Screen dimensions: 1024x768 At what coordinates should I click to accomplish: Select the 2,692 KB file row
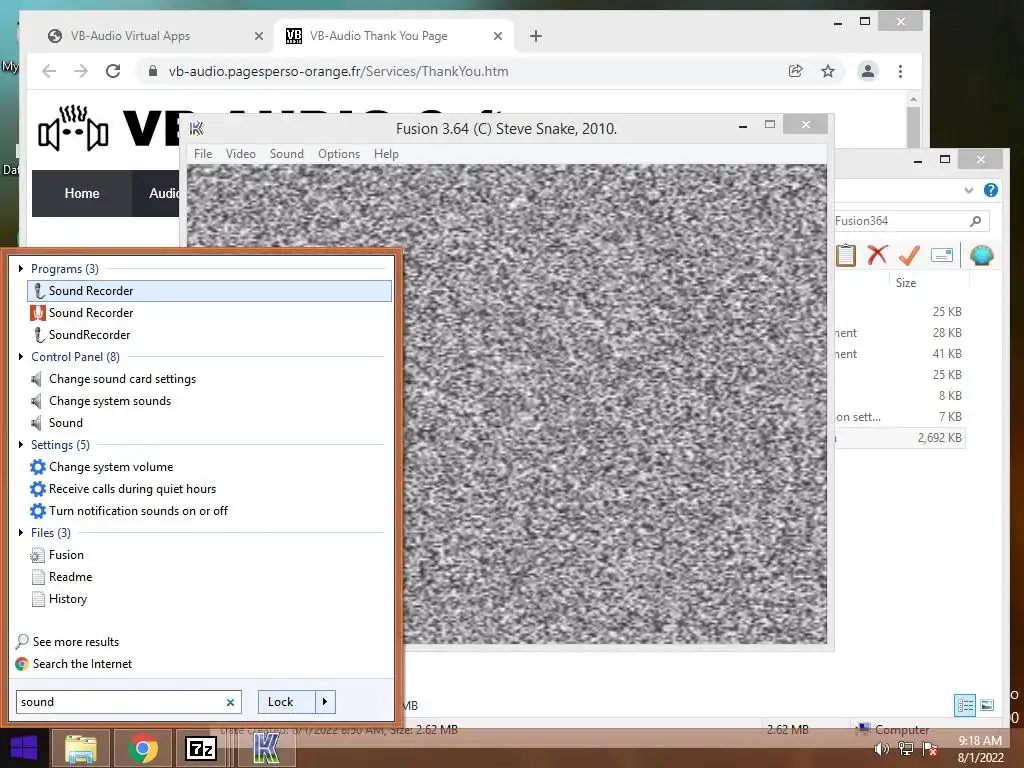[x=901, y=438]
